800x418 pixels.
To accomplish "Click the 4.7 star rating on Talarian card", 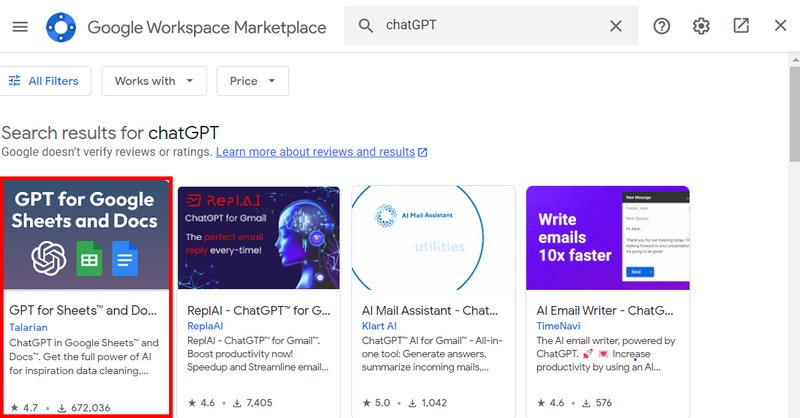I will tap(24, 408).
